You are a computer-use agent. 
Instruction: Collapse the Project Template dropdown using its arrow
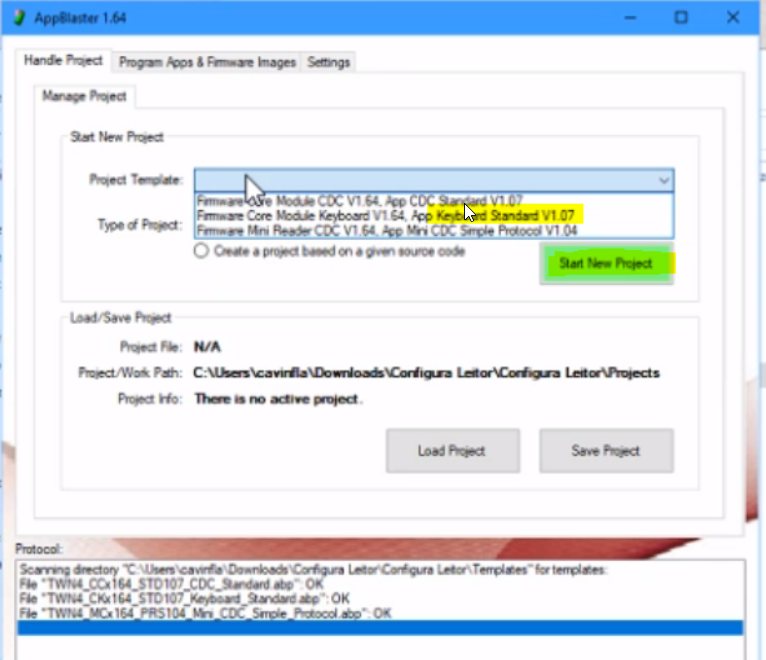(x=663, y=180)
